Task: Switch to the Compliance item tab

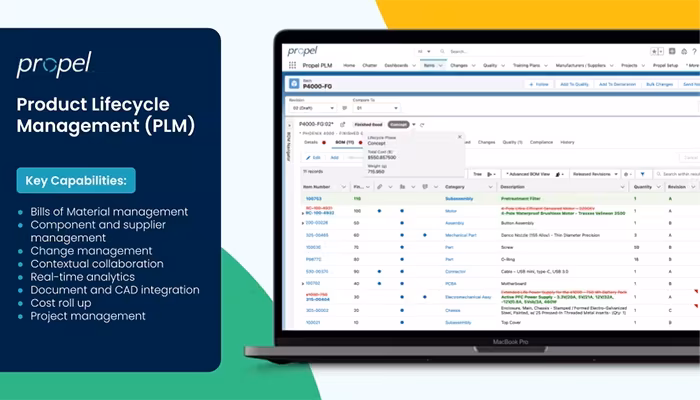Action: click(542, 142)
